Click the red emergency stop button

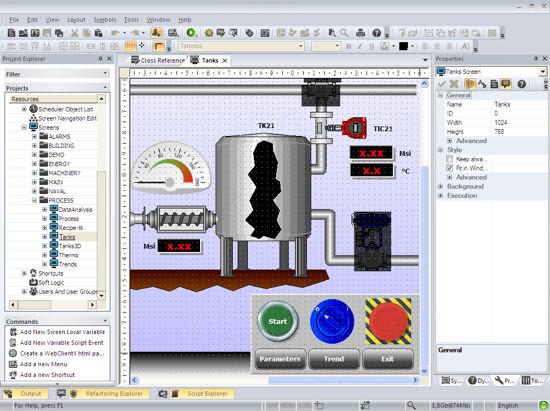[x=389, y=321]
